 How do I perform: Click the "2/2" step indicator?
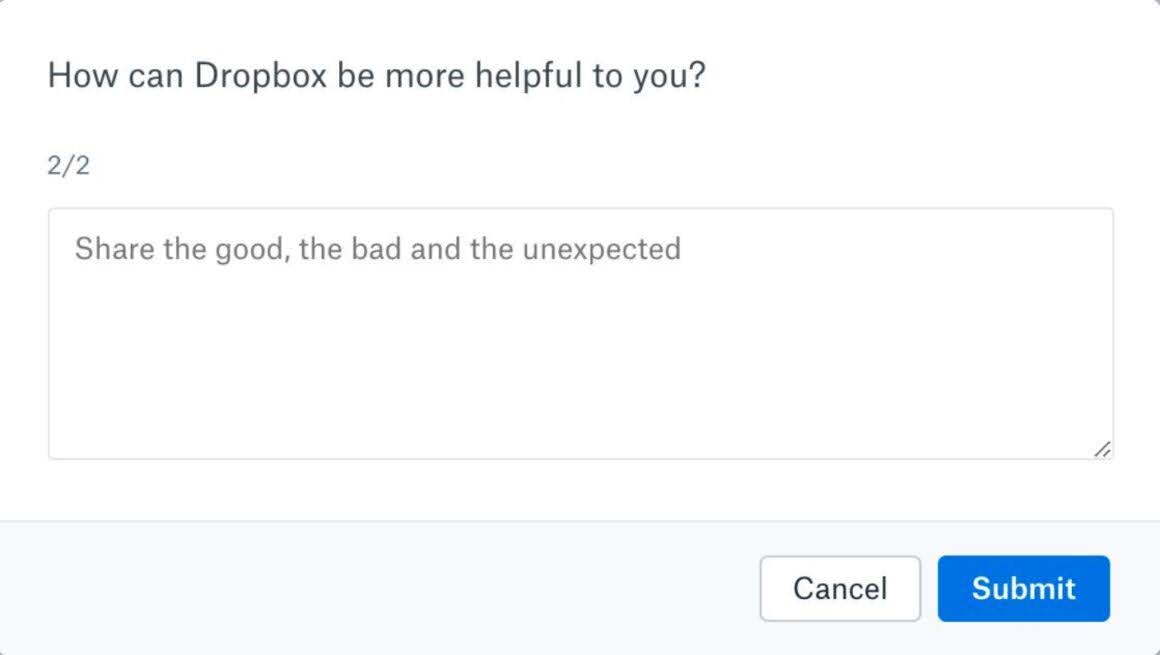[x=68, y=165]
